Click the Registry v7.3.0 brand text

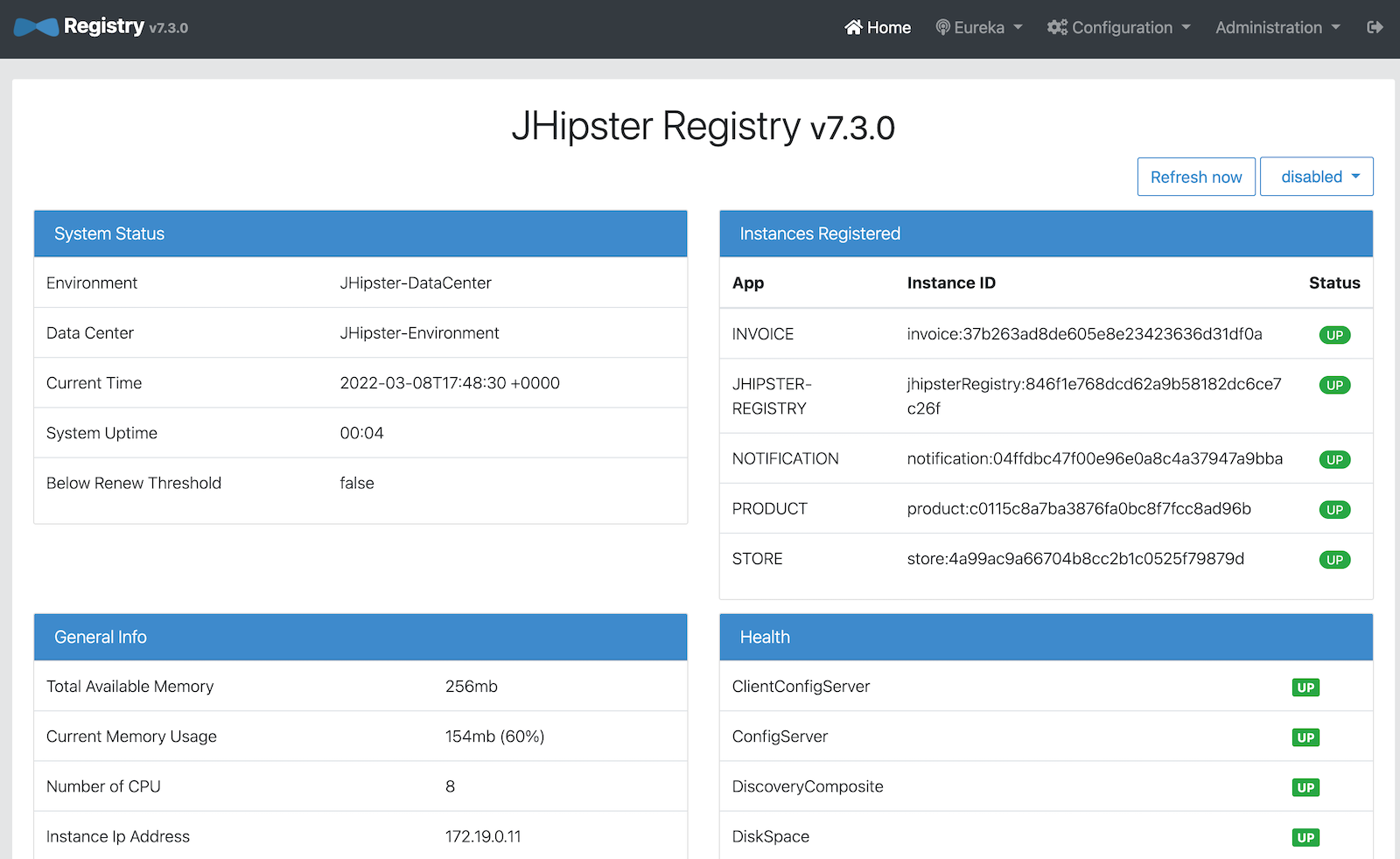click(125, 27)
